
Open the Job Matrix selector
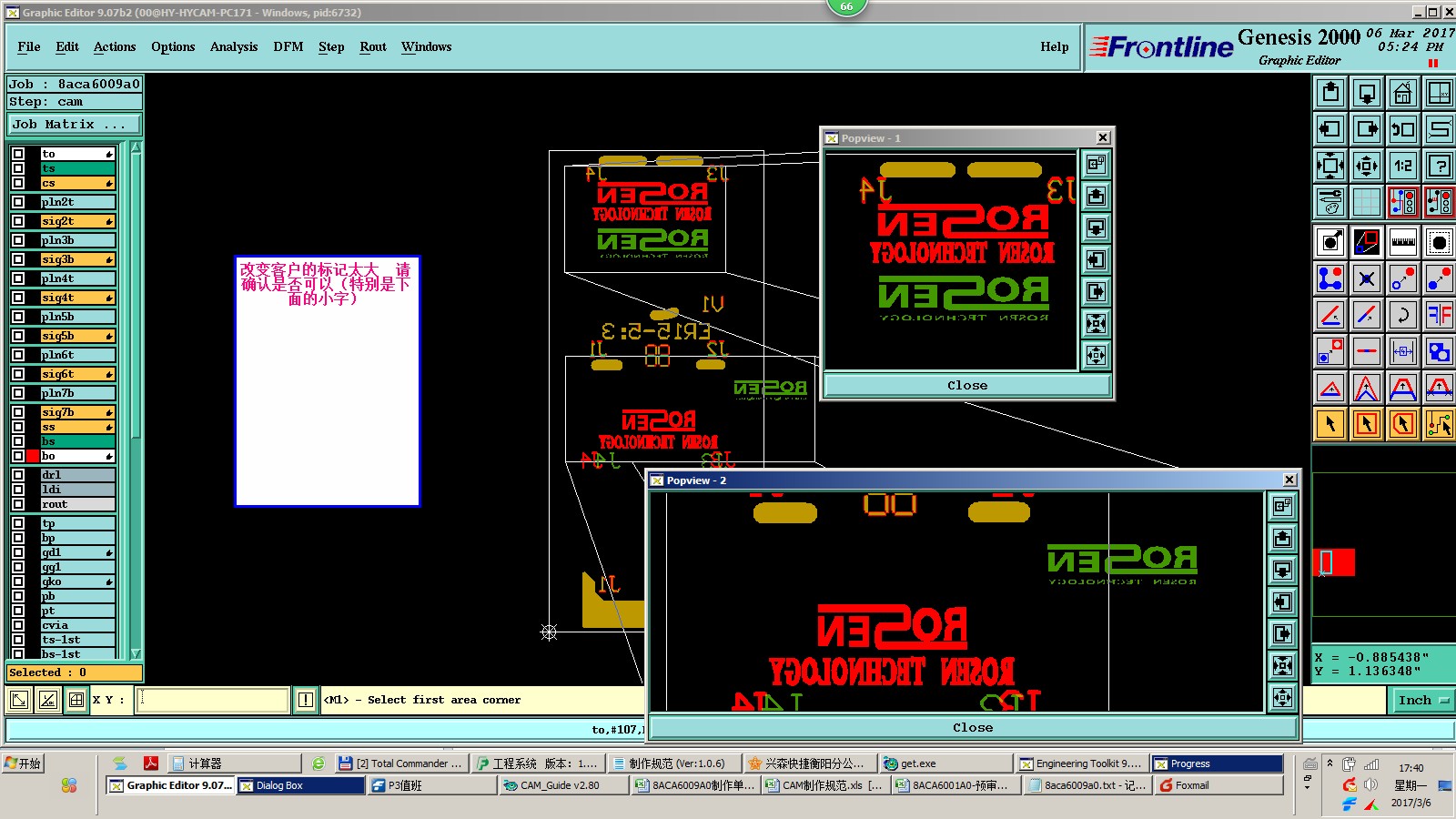(75, 124)
